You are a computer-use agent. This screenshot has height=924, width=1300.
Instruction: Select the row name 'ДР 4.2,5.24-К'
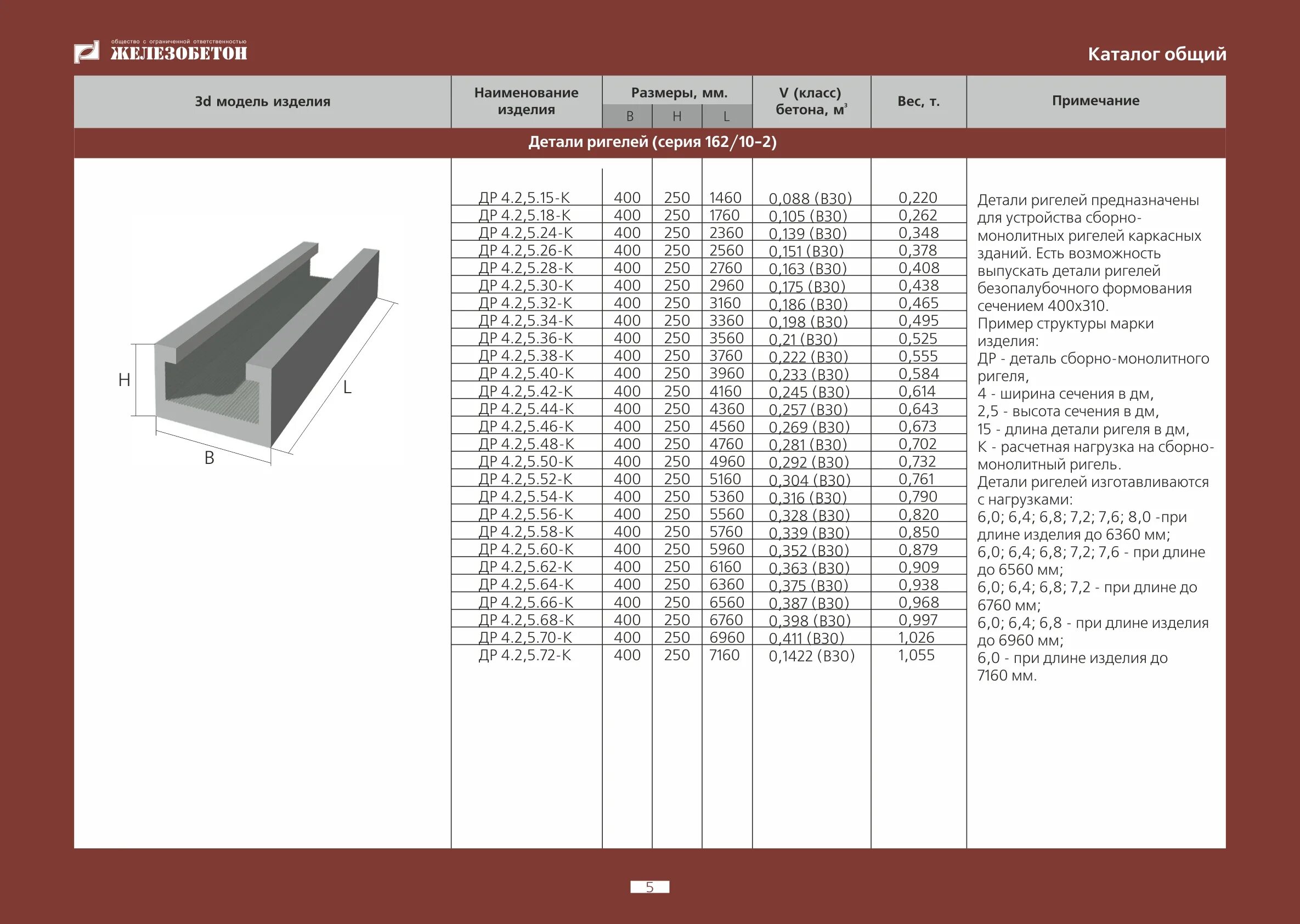click(x=525, y=233)
